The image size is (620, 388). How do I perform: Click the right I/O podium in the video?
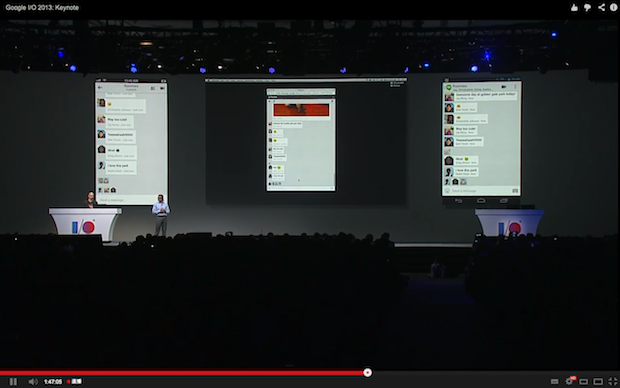pyautogui.click(x=509, y=223)
